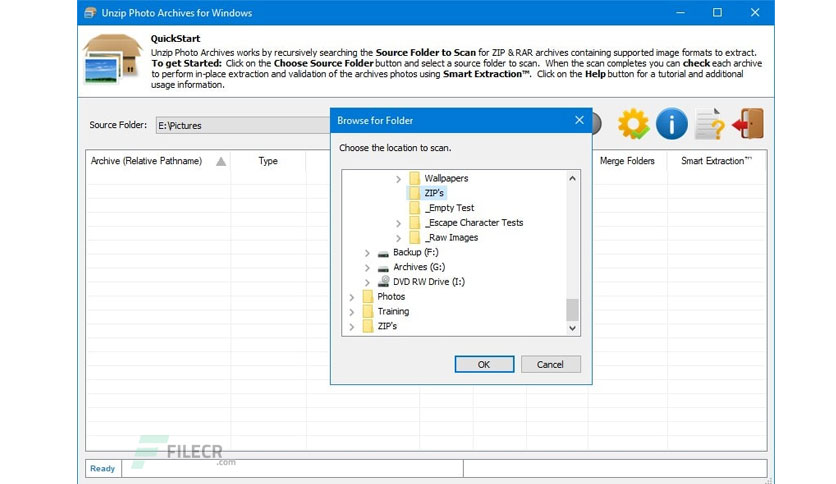836x484 pixels.
Task: Expand the Training folder node
Action: tap(351, 312)
